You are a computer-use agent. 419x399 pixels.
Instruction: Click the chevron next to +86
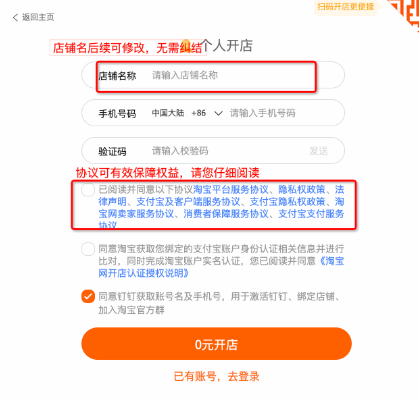(218, 113)
